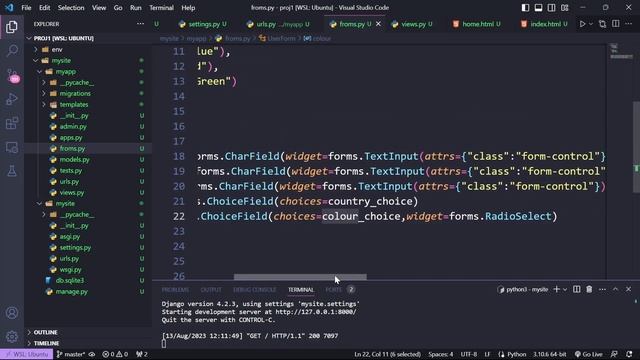This screenshot has width=640, height=360.
Task: Open Run and Debug view
Action: (x=12, y=99)
